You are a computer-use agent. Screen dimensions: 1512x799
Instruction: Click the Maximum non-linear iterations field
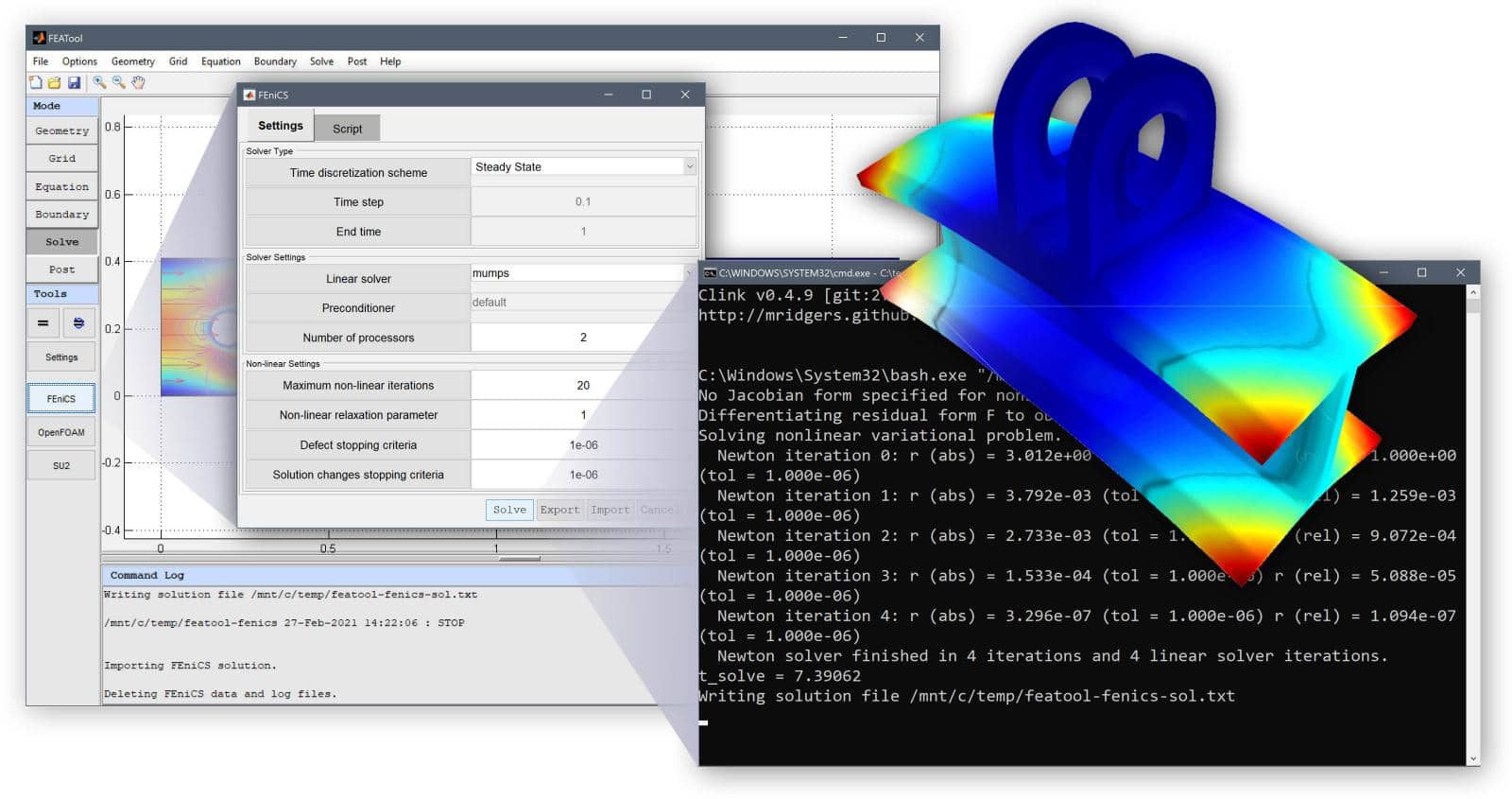pyautogui.click(x=584, y=386)
